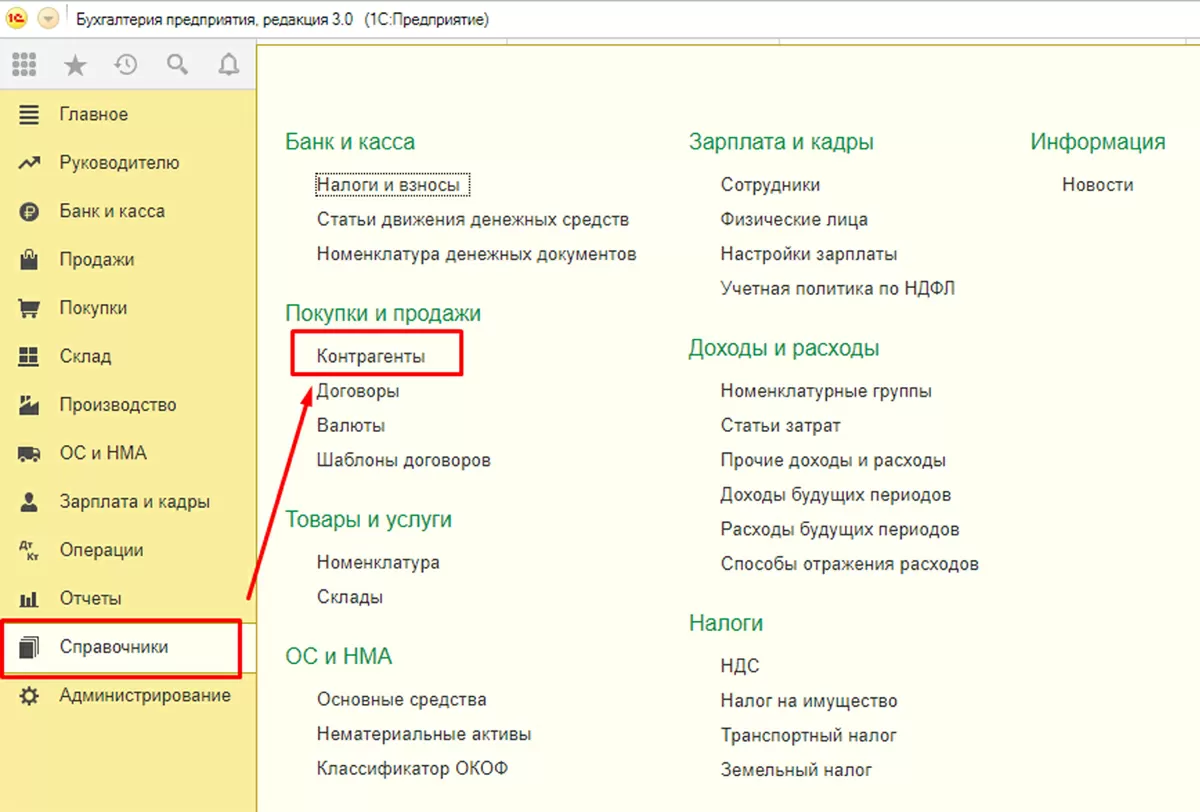Open Склады directory

(x=350, y=597)
